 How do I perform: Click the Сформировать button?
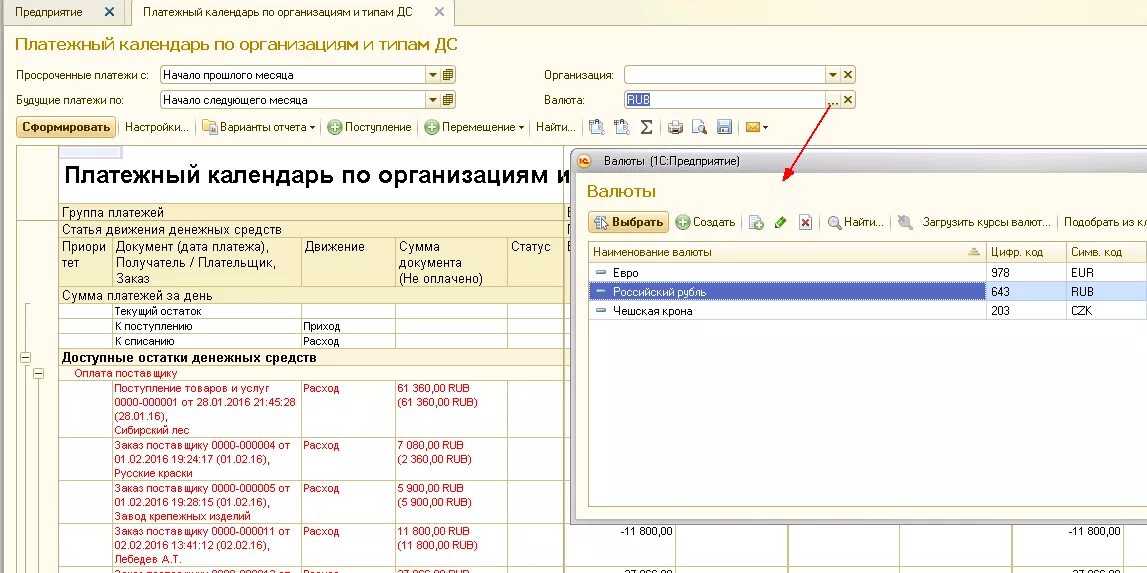66,127
